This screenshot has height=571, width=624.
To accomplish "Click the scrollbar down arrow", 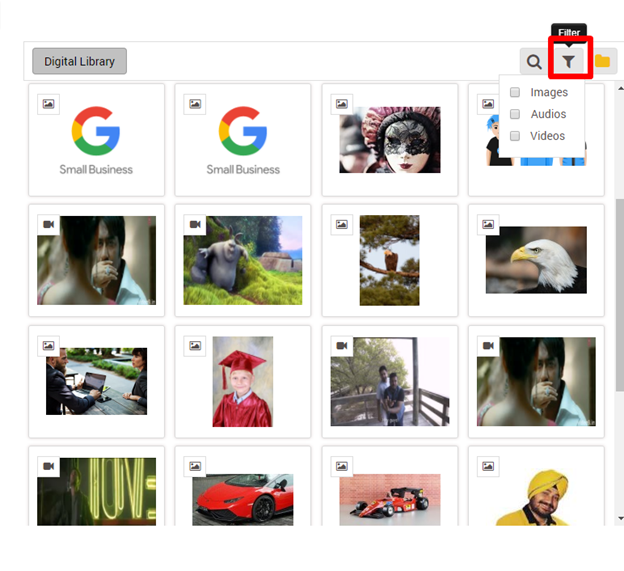I will 619,518.
